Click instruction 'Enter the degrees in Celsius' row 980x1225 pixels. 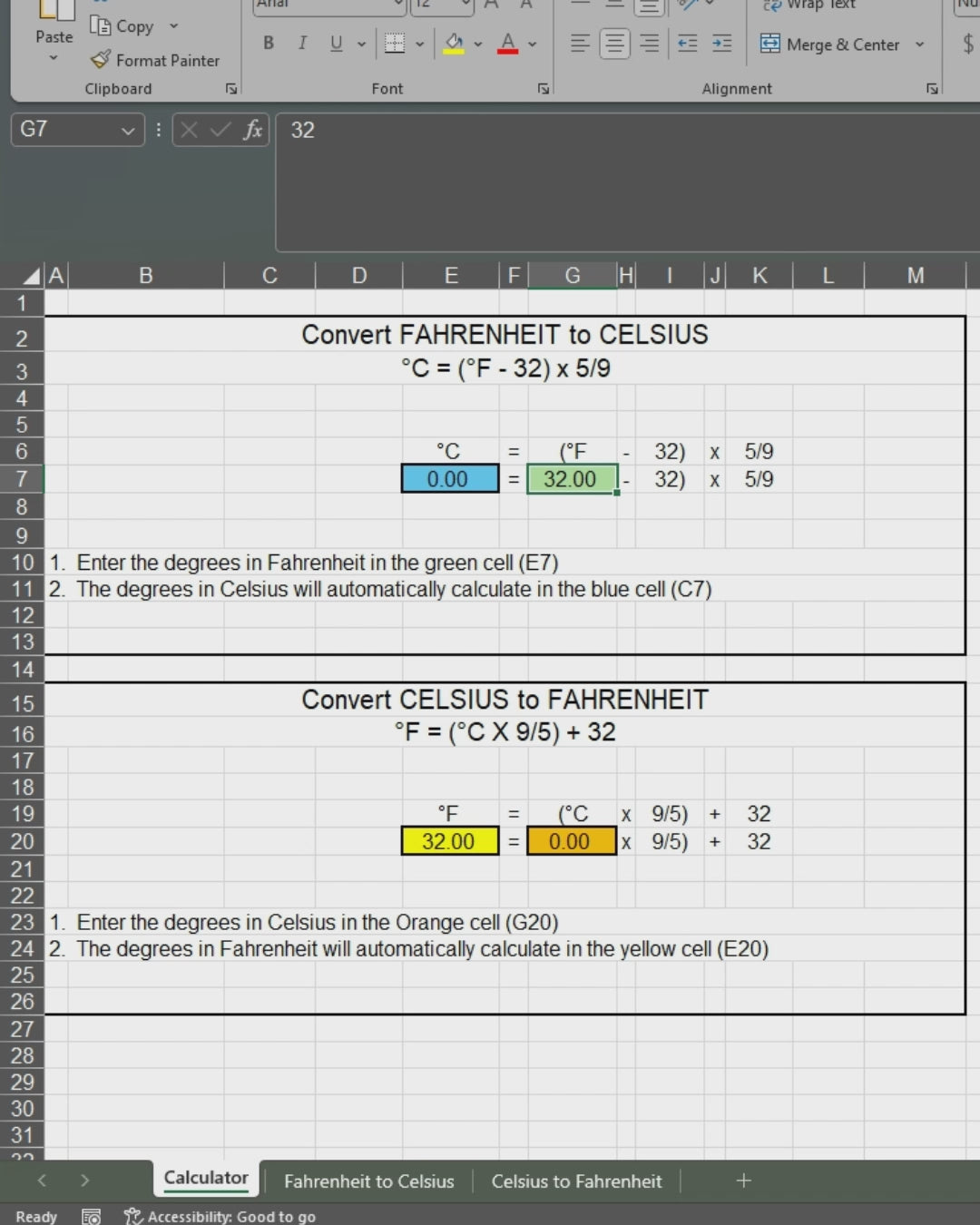[x=304, y=922]
